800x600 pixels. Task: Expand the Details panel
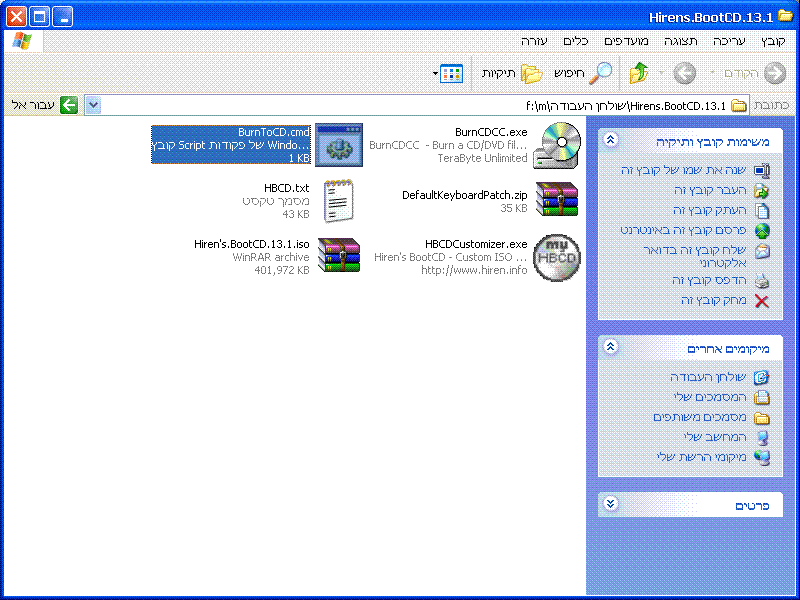(x=611, y=504)
